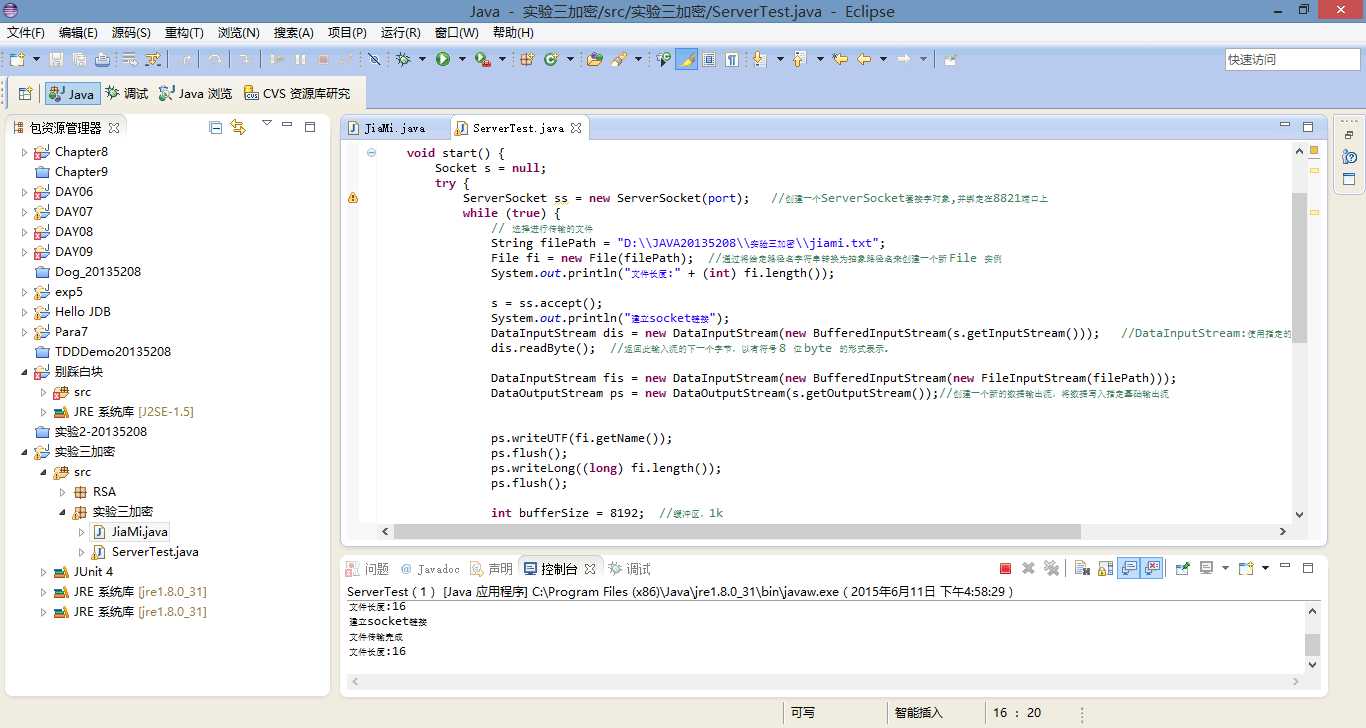Switch to the Java 浏览 perspective
1366x728 pixels.
tap(196, 94)
